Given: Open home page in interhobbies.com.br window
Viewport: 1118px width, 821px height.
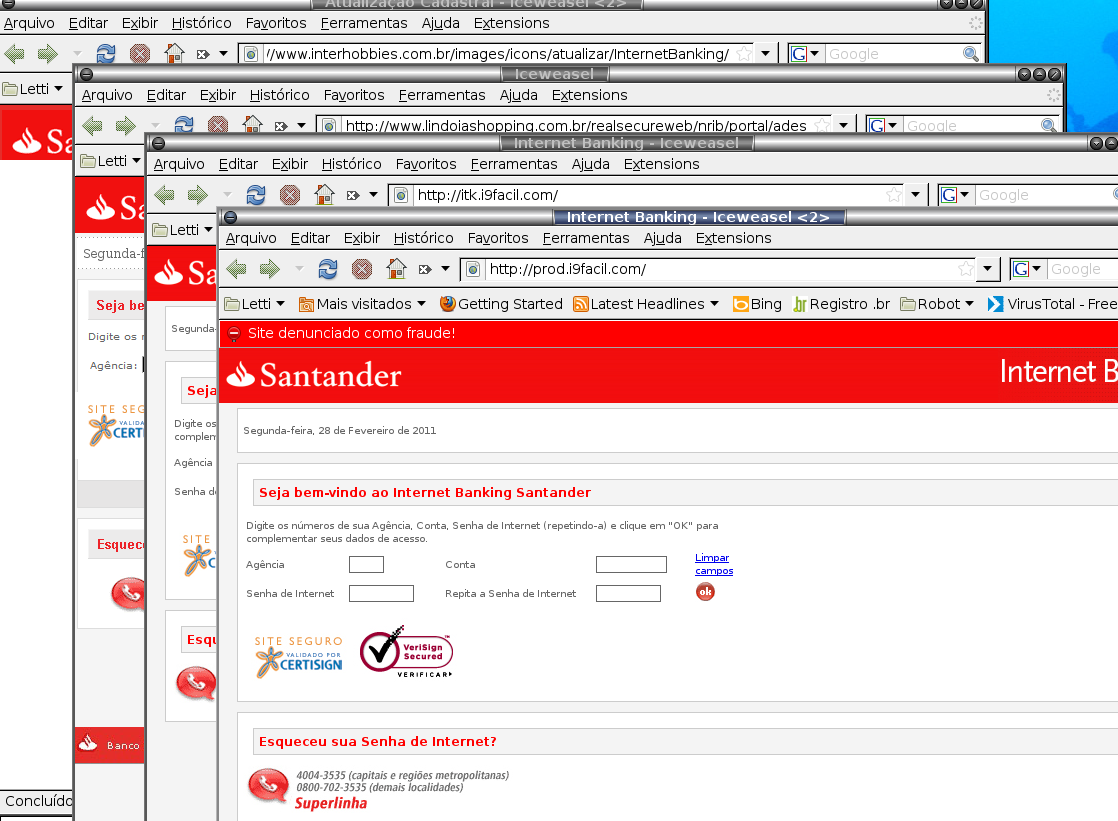Looking at the screenshot, I should [x=175, y=53].
